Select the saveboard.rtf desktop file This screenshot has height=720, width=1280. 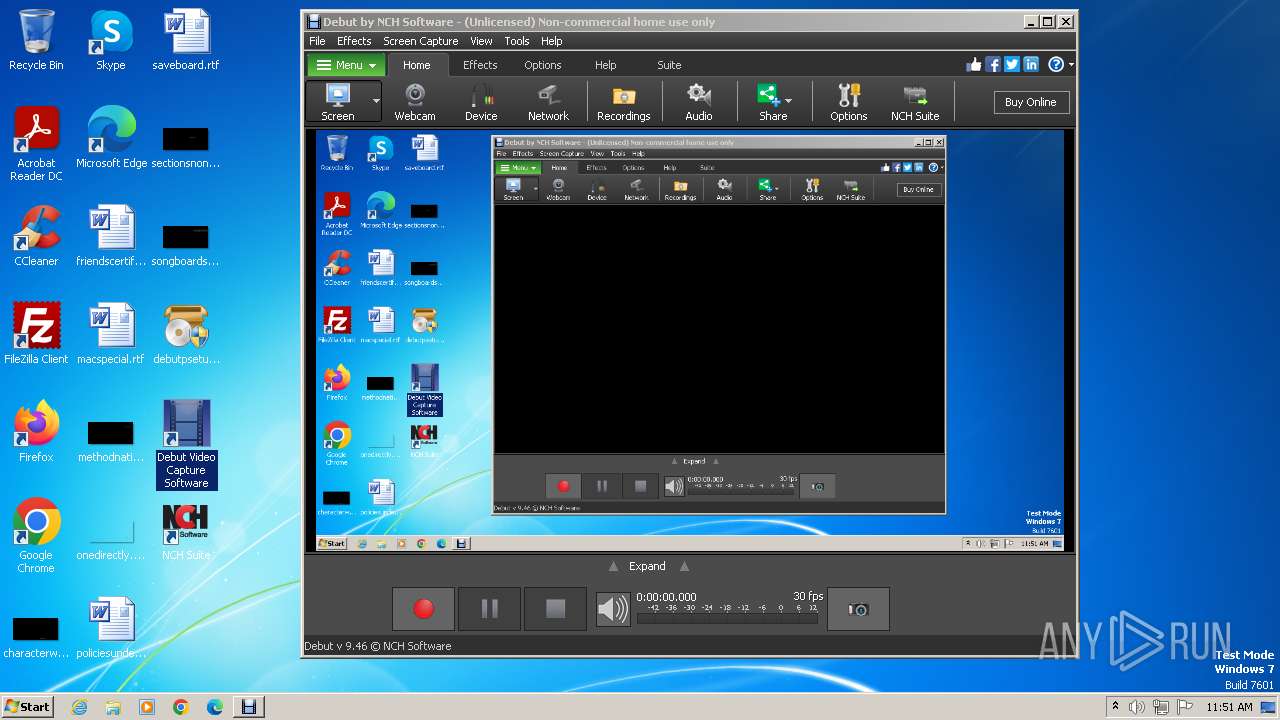(186, 40)
